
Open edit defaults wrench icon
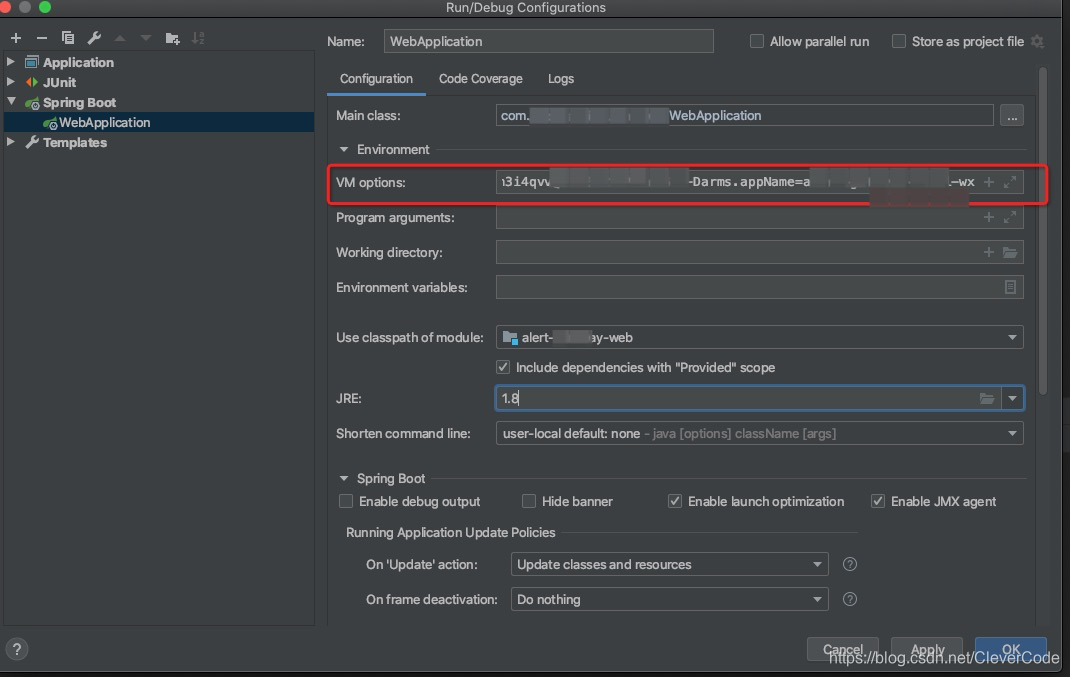click(94, 38)
